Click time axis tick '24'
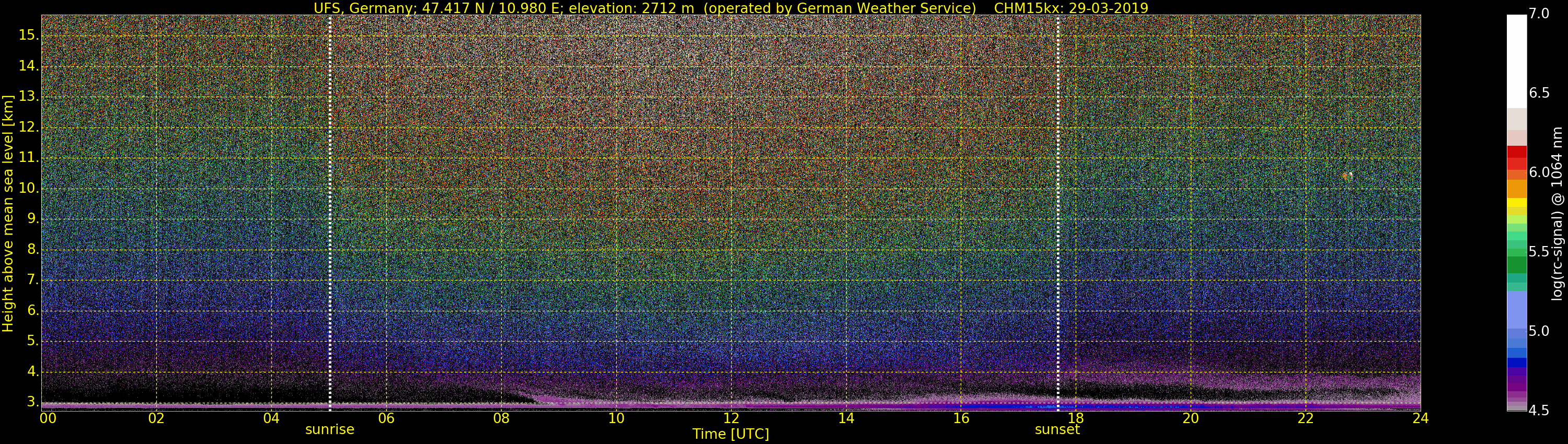 [x=1420, y=418]
